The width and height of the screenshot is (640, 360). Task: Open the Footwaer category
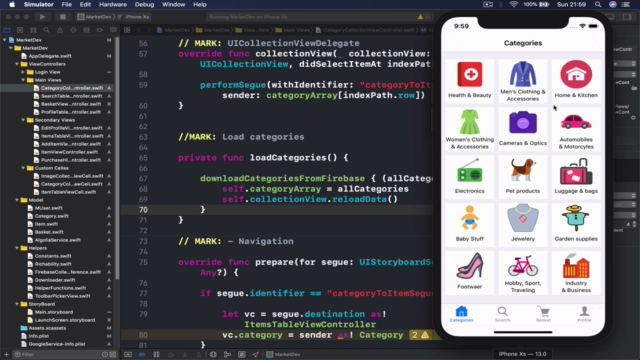coord(469,273)
